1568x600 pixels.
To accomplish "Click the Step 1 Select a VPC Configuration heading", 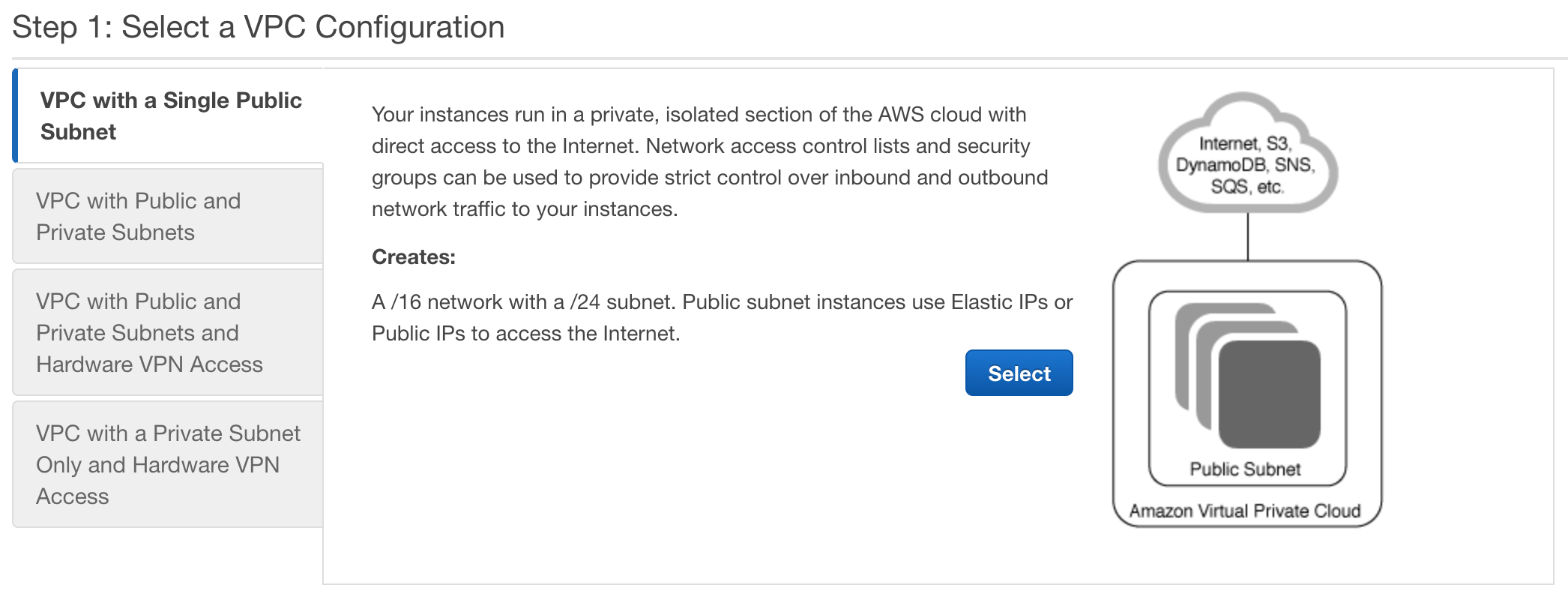I will pos(259,27).
